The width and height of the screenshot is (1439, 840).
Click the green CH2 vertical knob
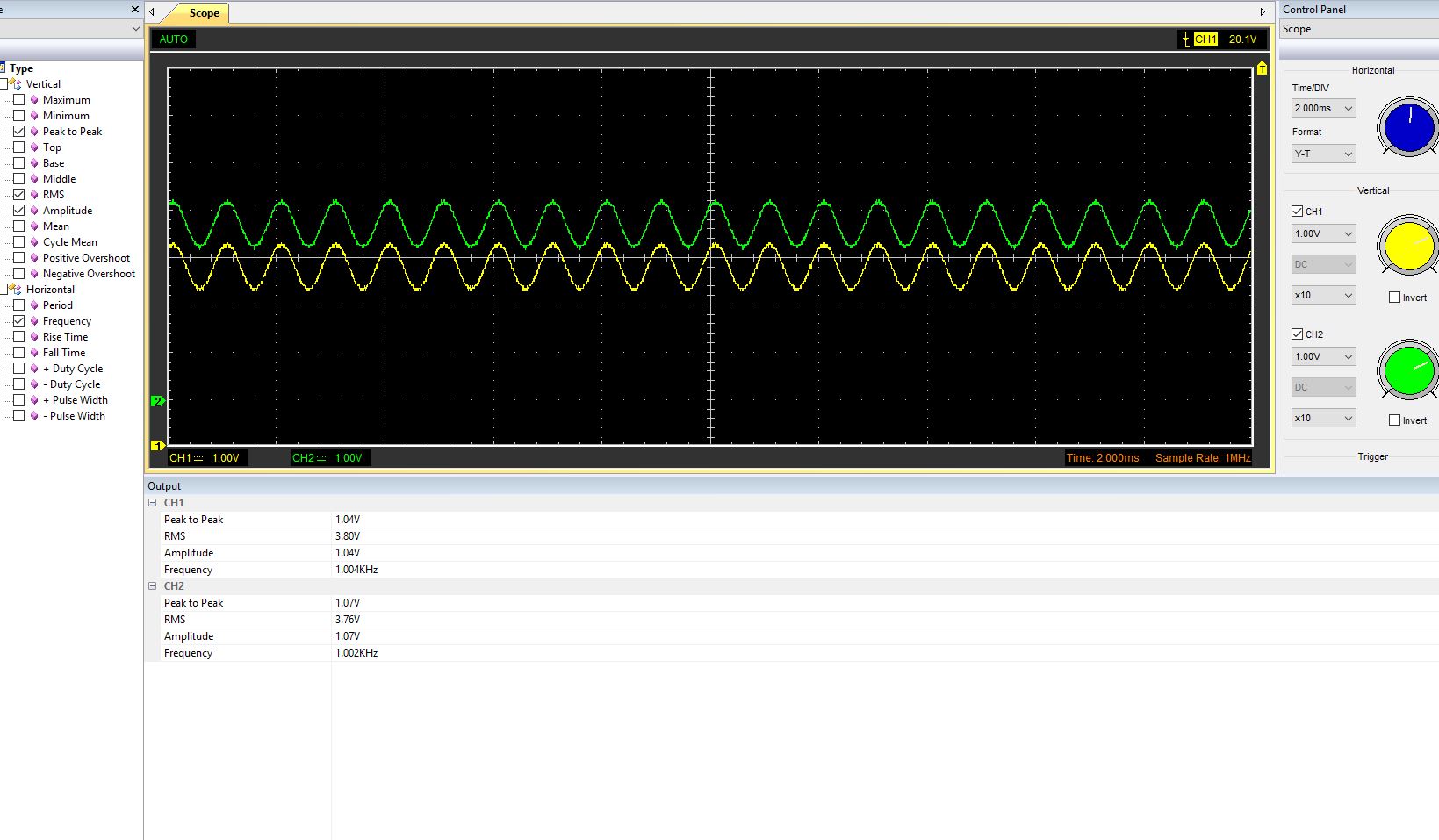pyautogui.click(x=1408, y=370)
